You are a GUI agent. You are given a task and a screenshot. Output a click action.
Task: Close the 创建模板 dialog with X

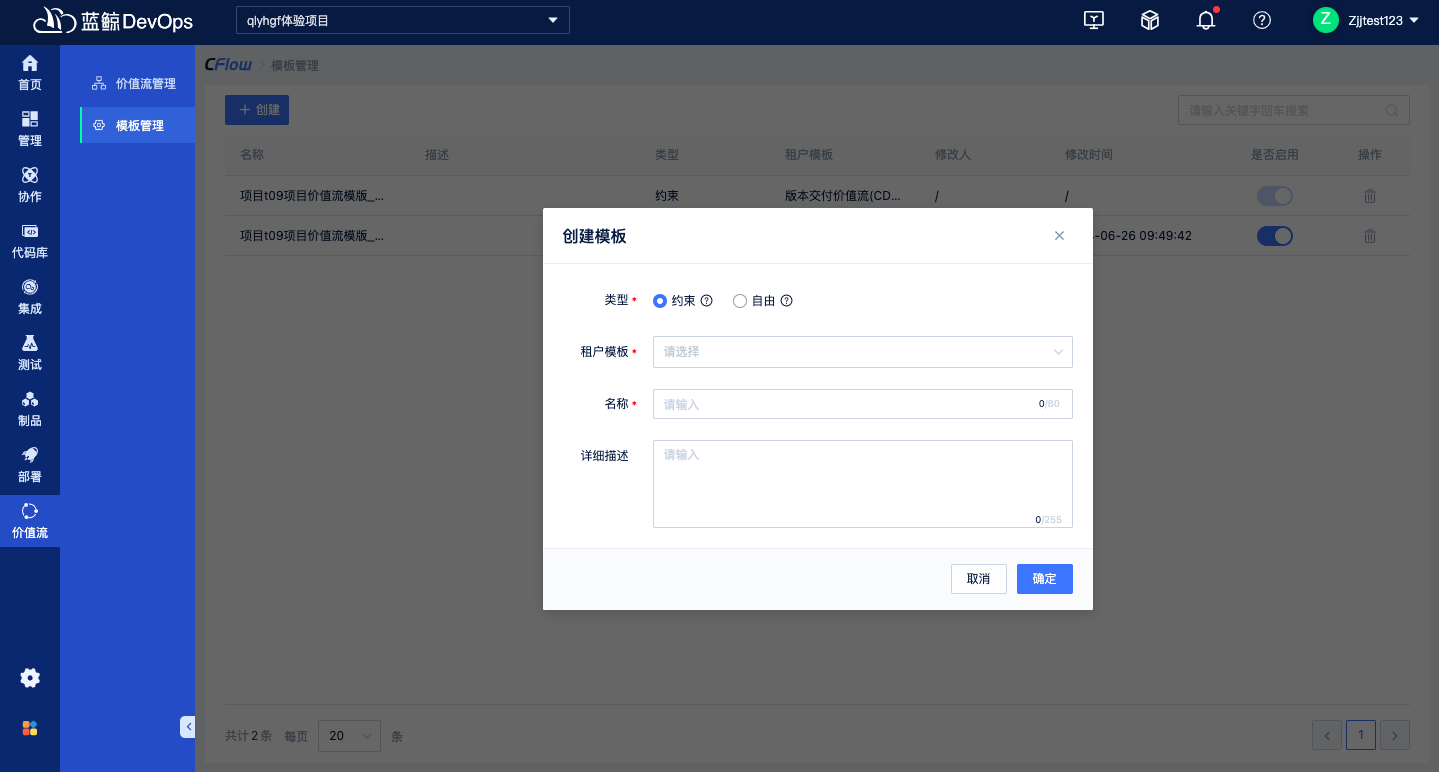point(1059,236)
